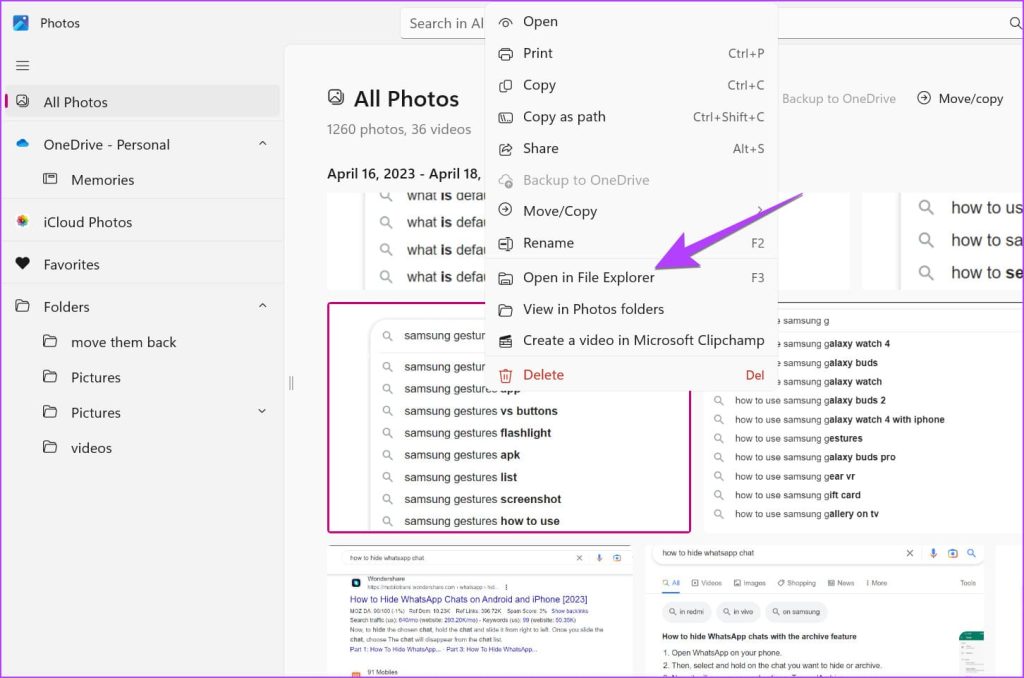Viewport: 1024px width, 678px height.
Task: Click the Move/copy toolbar button
Action: [960, 99]
